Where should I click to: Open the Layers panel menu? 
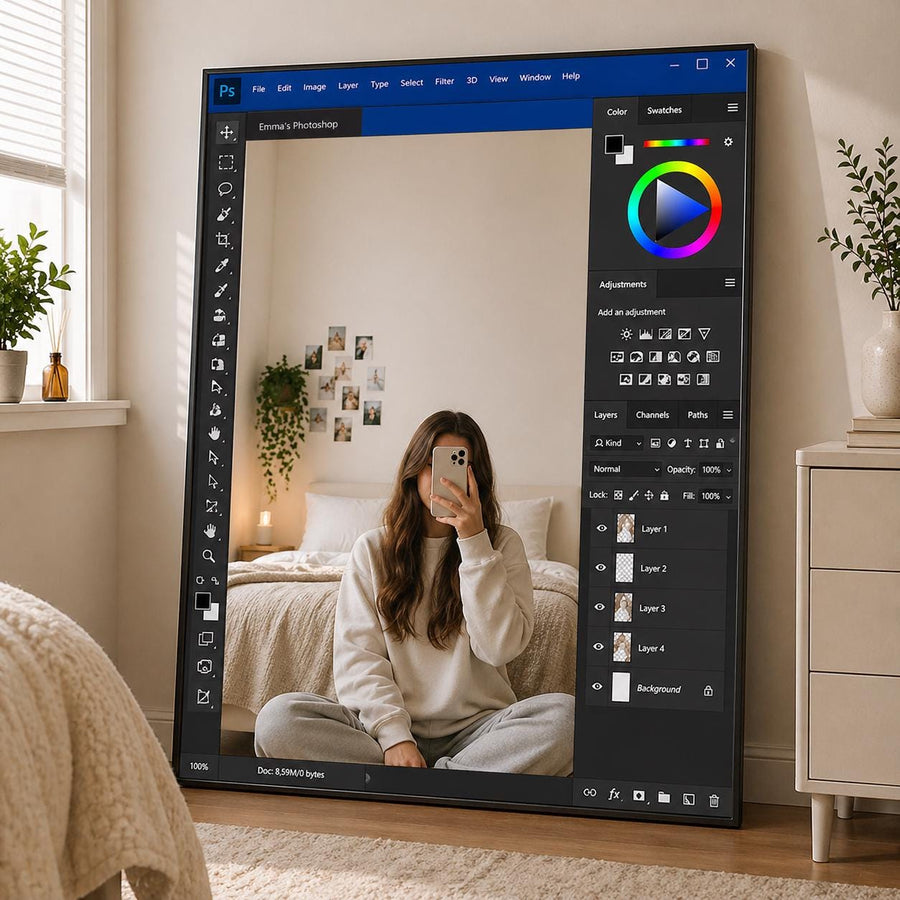click(727, 414)
